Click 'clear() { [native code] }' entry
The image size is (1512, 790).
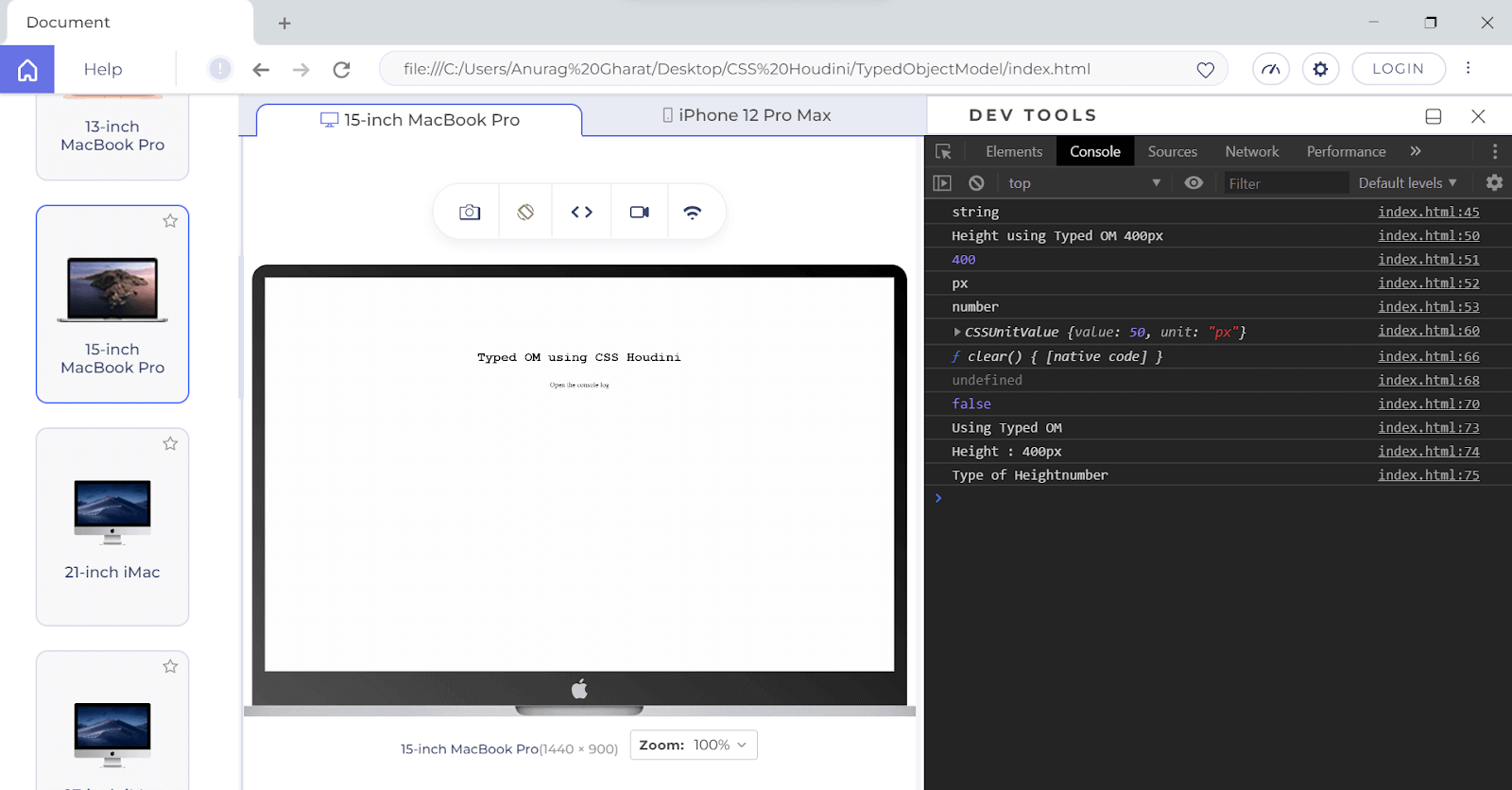pyautogui.click(x=1057, y=356)
